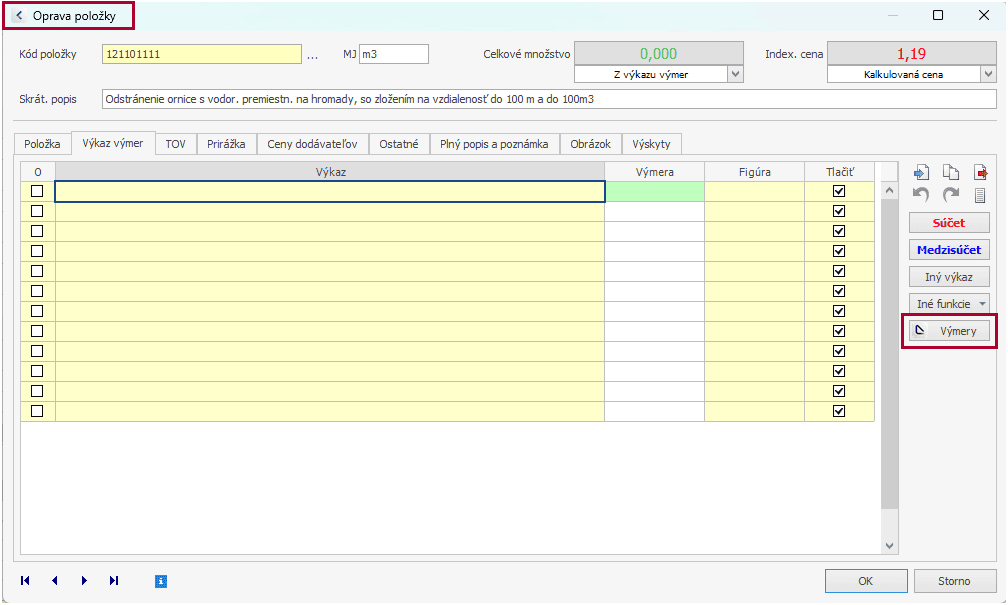Click the copy rows icon
This screenshot has height=605, width=1008.
(951, 173)
